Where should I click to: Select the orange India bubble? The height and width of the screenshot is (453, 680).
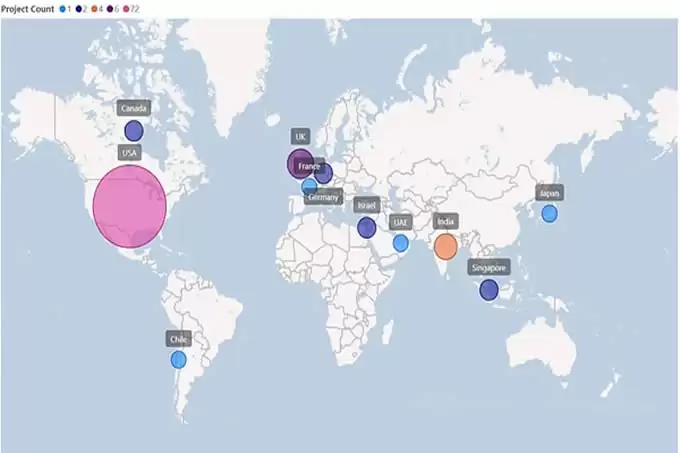pos(445,246)
